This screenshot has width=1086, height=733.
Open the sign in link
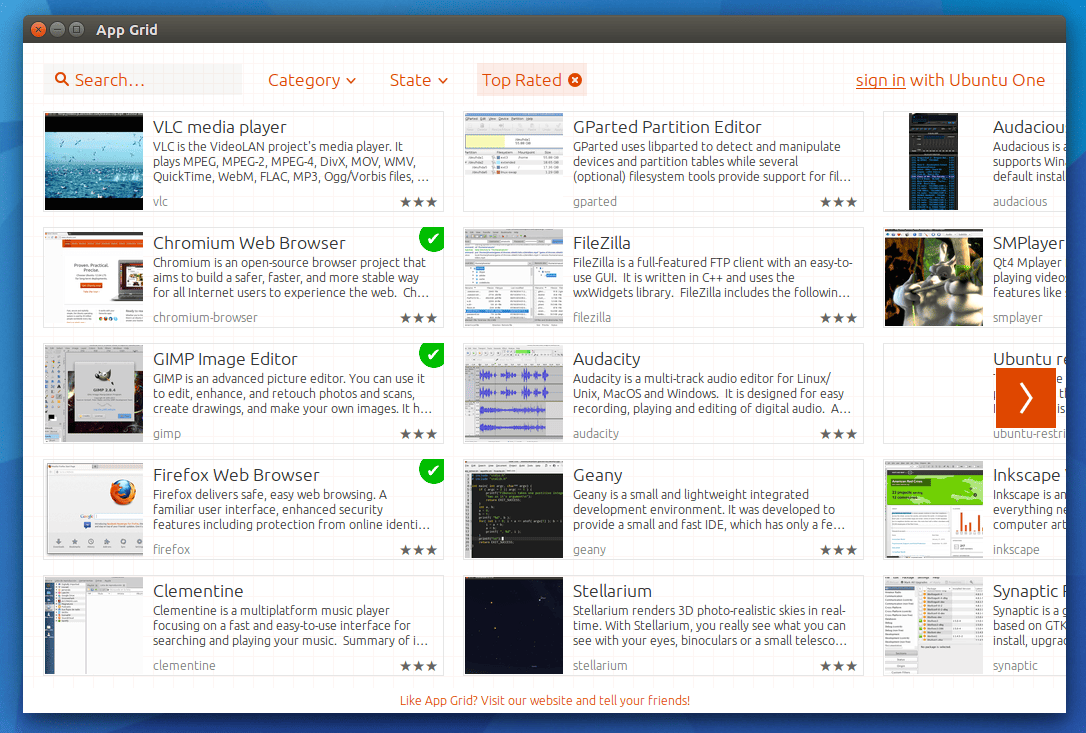pyautogui.click(x=881, y=79)
